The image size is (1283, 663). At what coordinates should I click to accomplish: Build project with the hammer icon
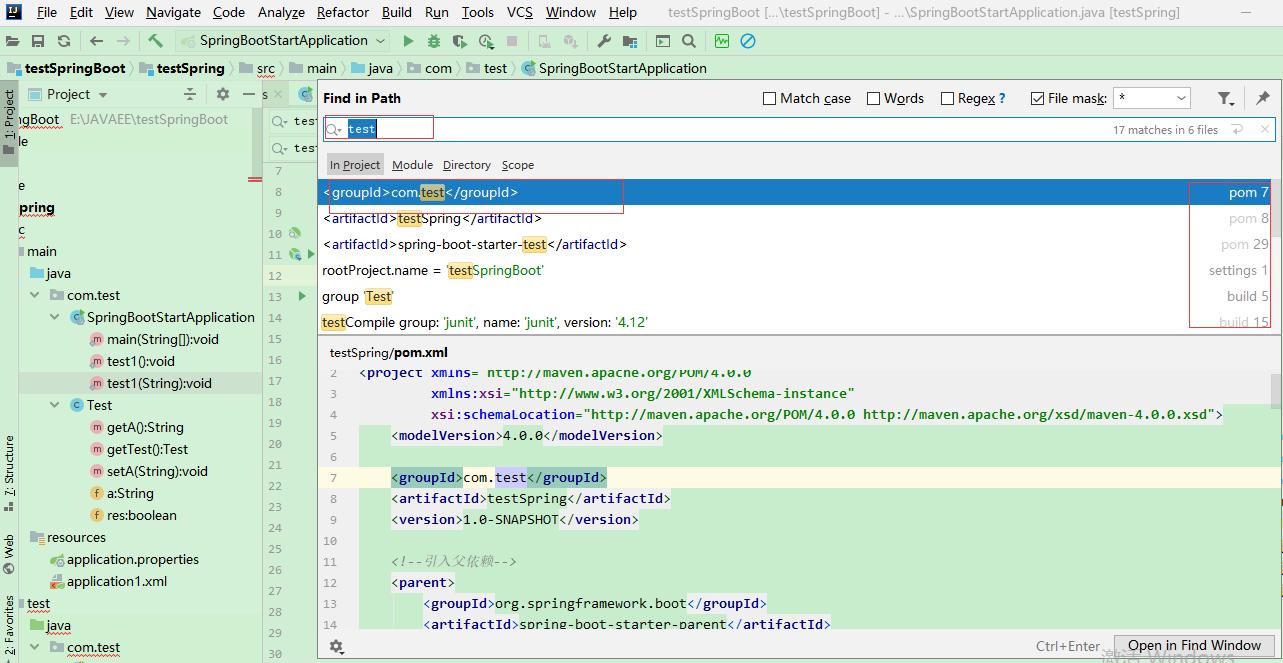[155, 41]
